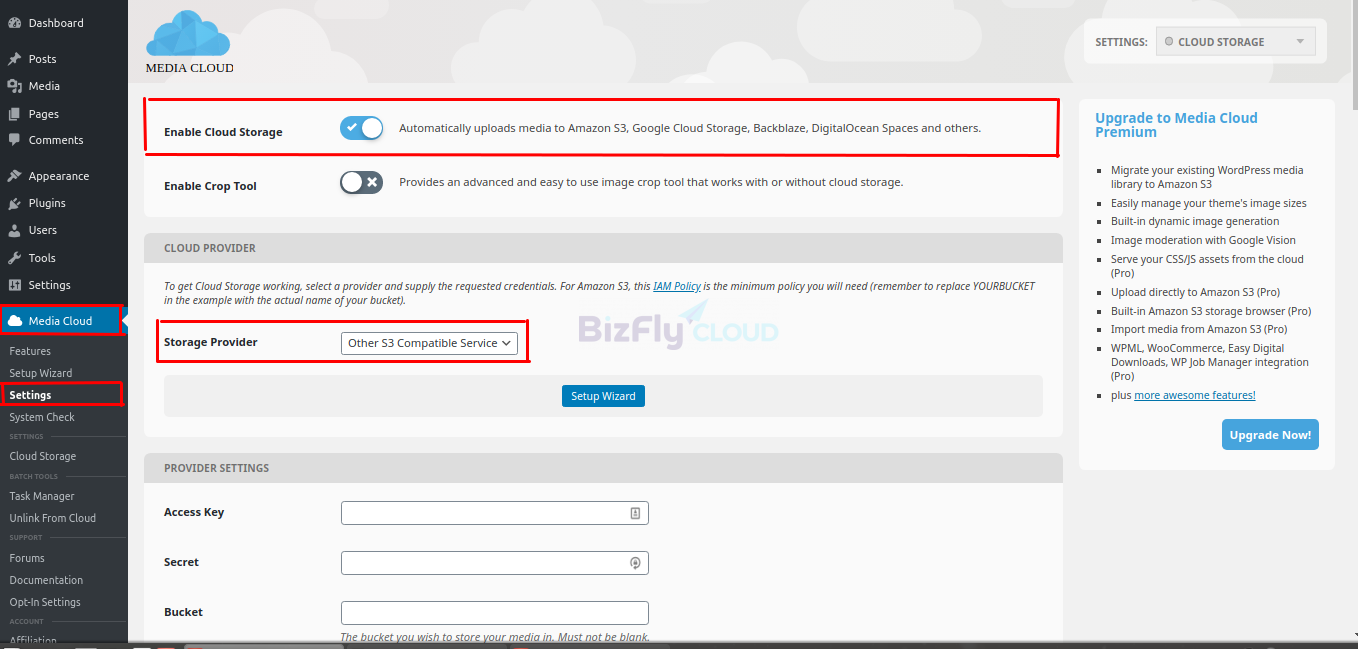Open the System Check submenu item

(x=42, y=417)
